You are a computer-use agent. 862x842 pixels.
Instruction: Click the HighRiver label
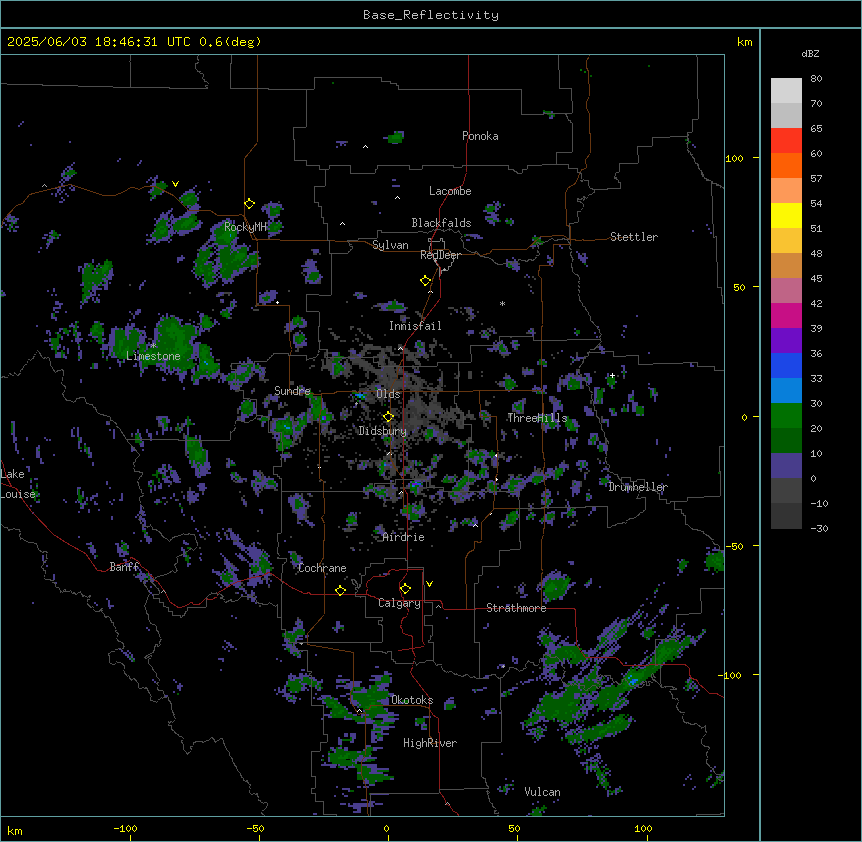coord(430,743)
